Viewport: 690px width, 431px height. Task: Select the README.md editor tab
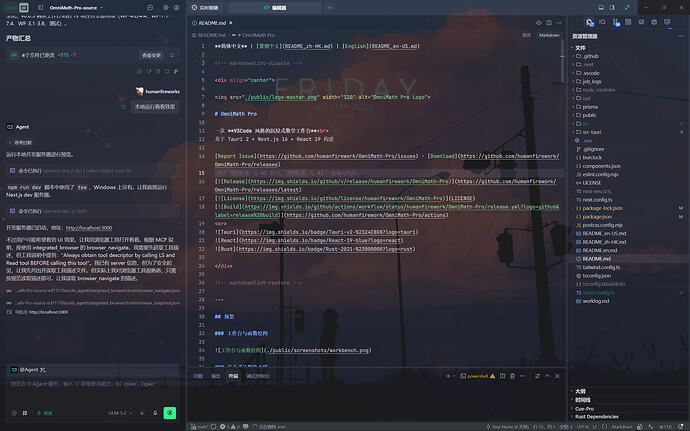212,23
